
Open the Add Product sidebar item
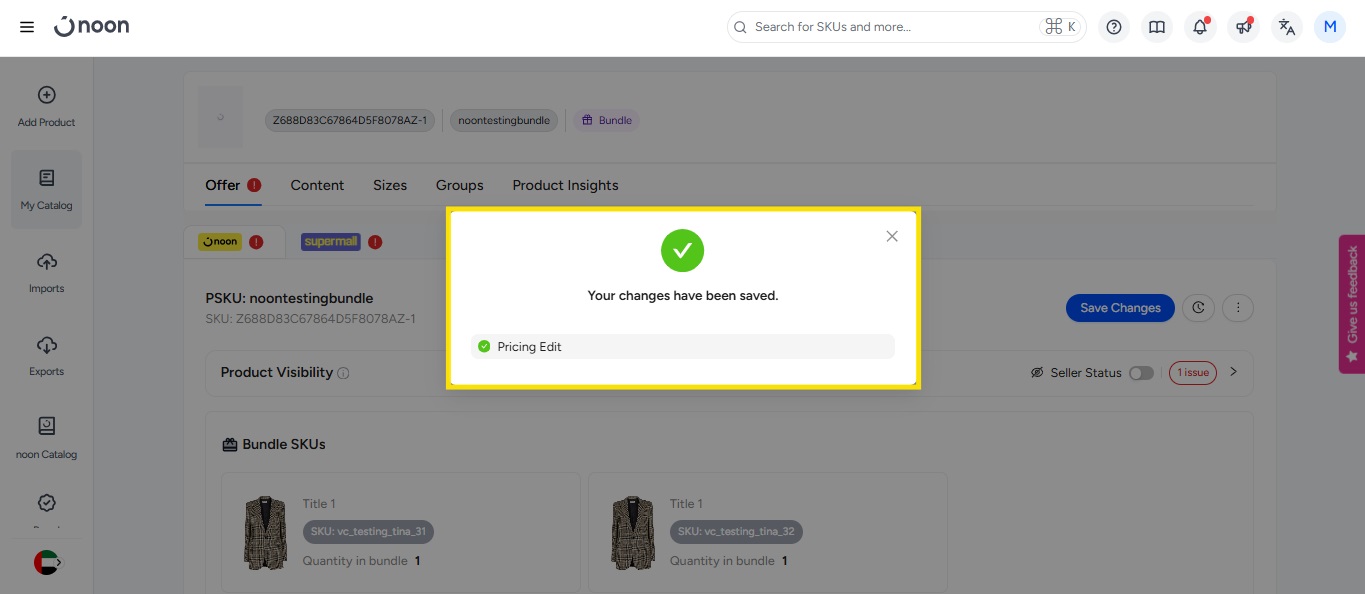click(x=46, y=106)
